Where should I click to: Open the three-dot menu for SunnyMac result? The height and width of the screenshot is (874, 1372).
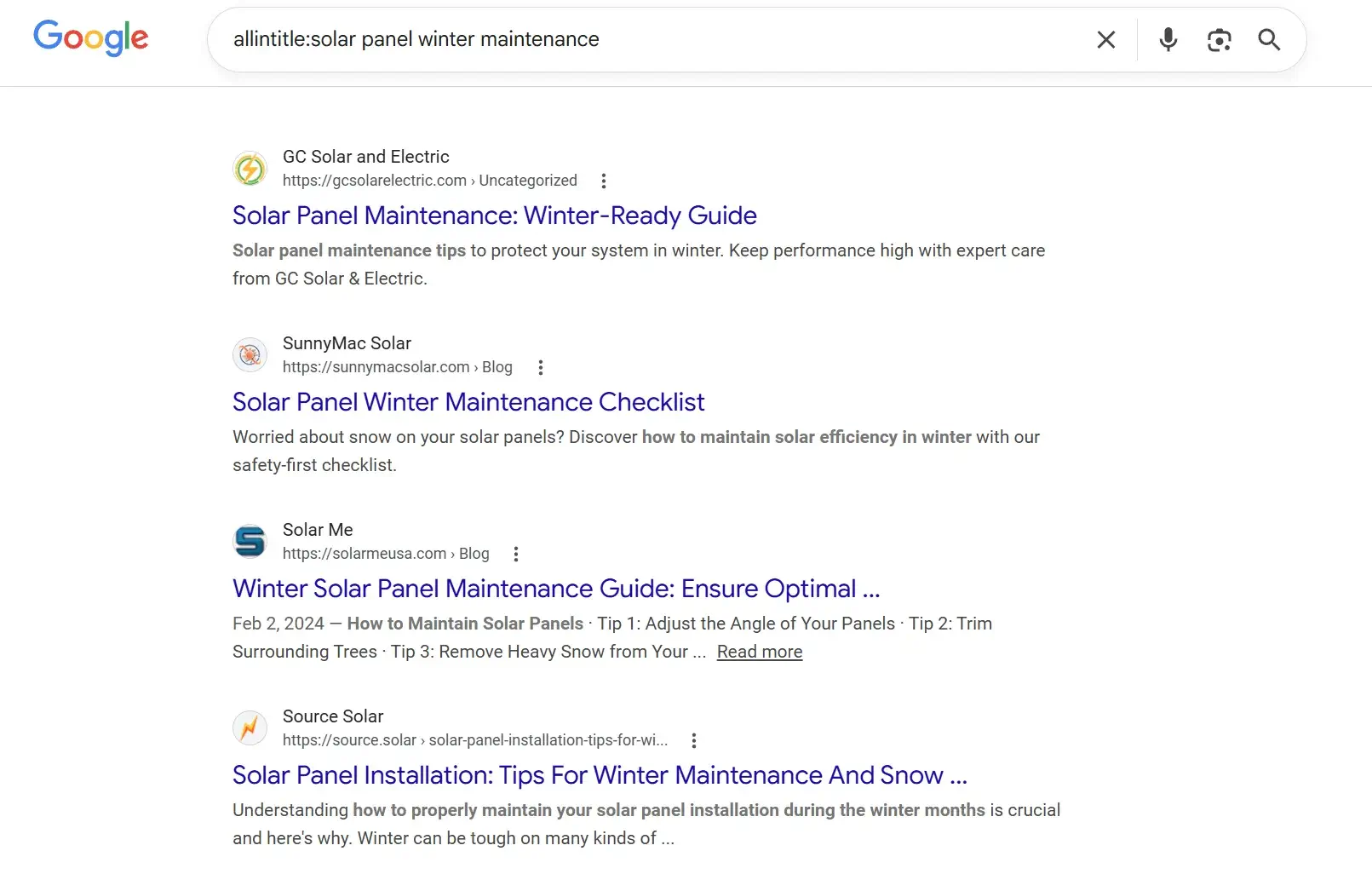pyautogui.click(x=541, y=367)
